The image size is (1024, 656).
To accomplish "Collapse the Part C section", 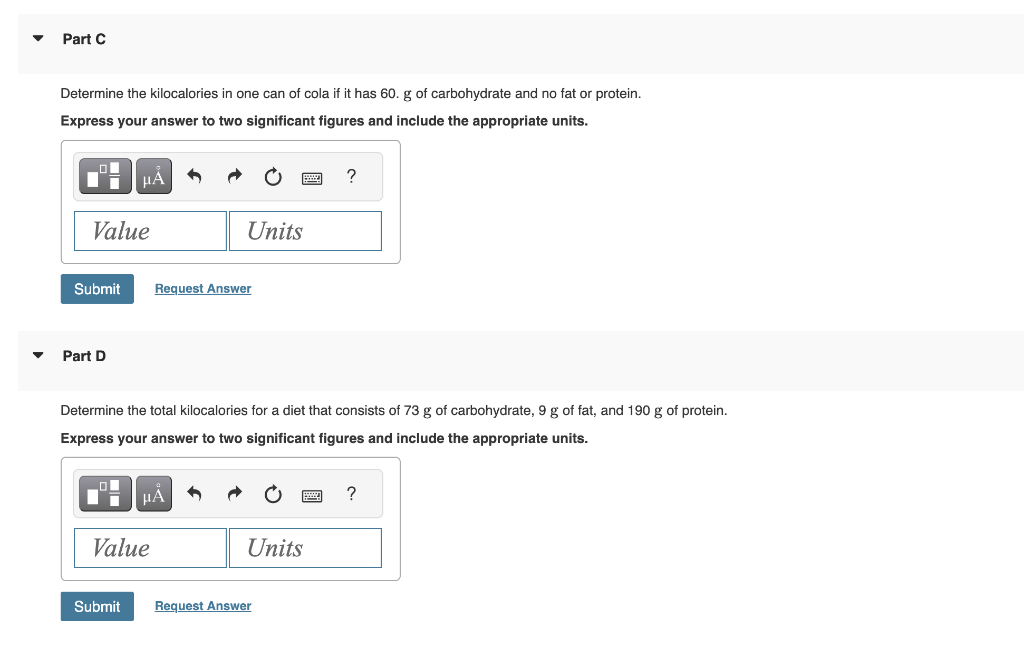I will (37, 38).
